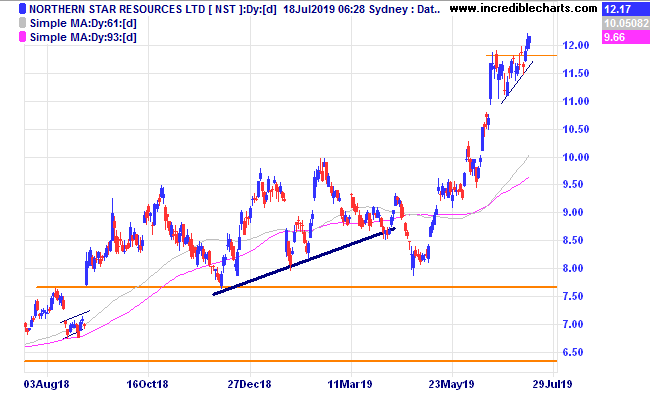Image resolution: width=651 pixels, height=395 pixels.
Task: Select the thick dark blue rising trendline
Action: [x=304, y=261]
